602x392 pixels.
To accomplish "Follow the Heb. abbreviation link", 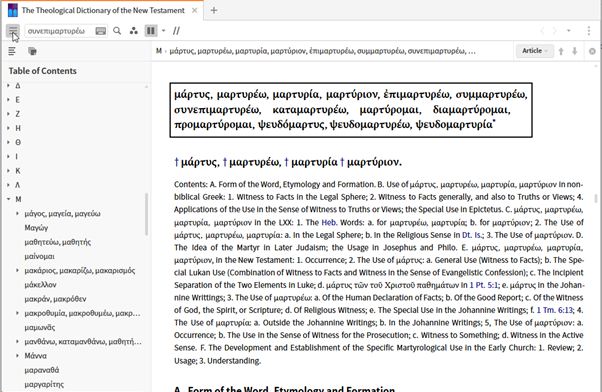I will point(329,222).
